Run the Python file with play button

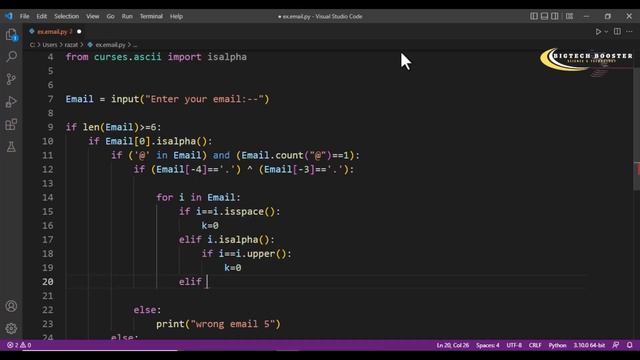coord(598,31)
